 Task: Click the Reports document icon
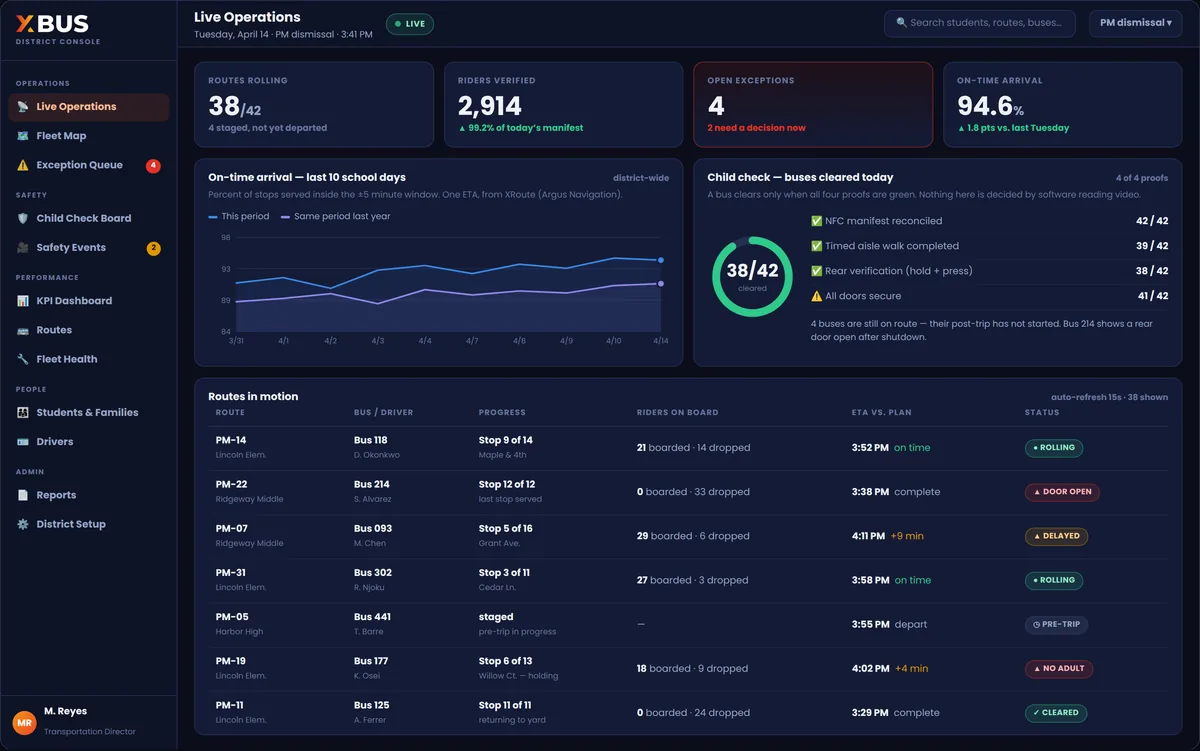23,495
